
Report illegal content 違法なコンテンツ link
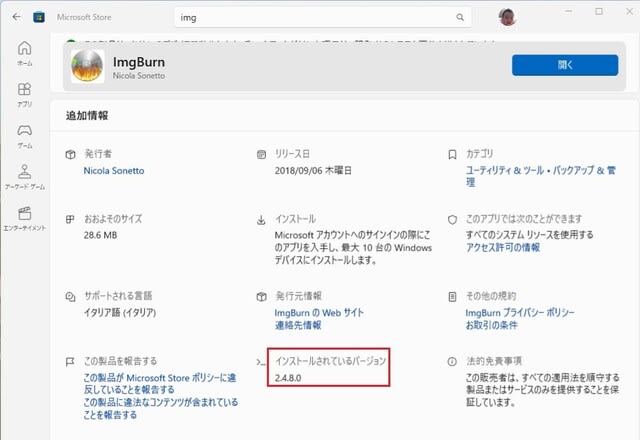161,409
